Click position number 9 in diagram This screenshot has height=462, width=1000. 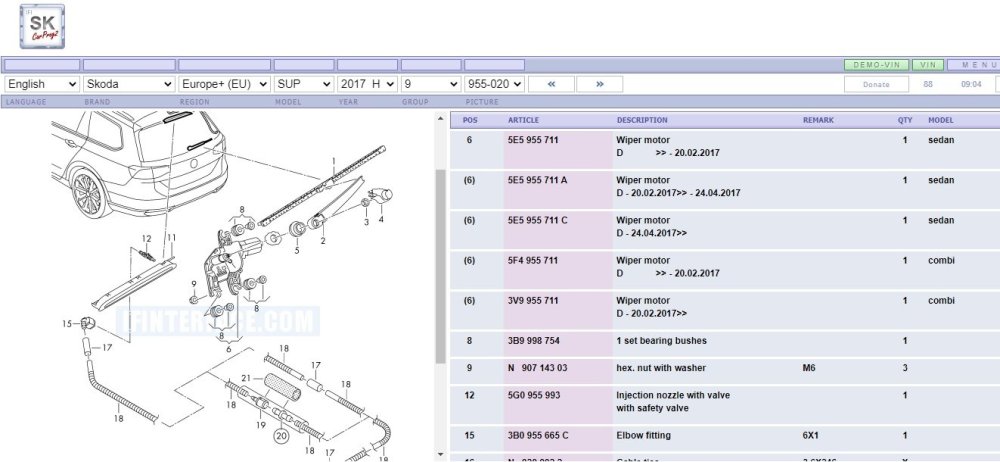point(194,284)
